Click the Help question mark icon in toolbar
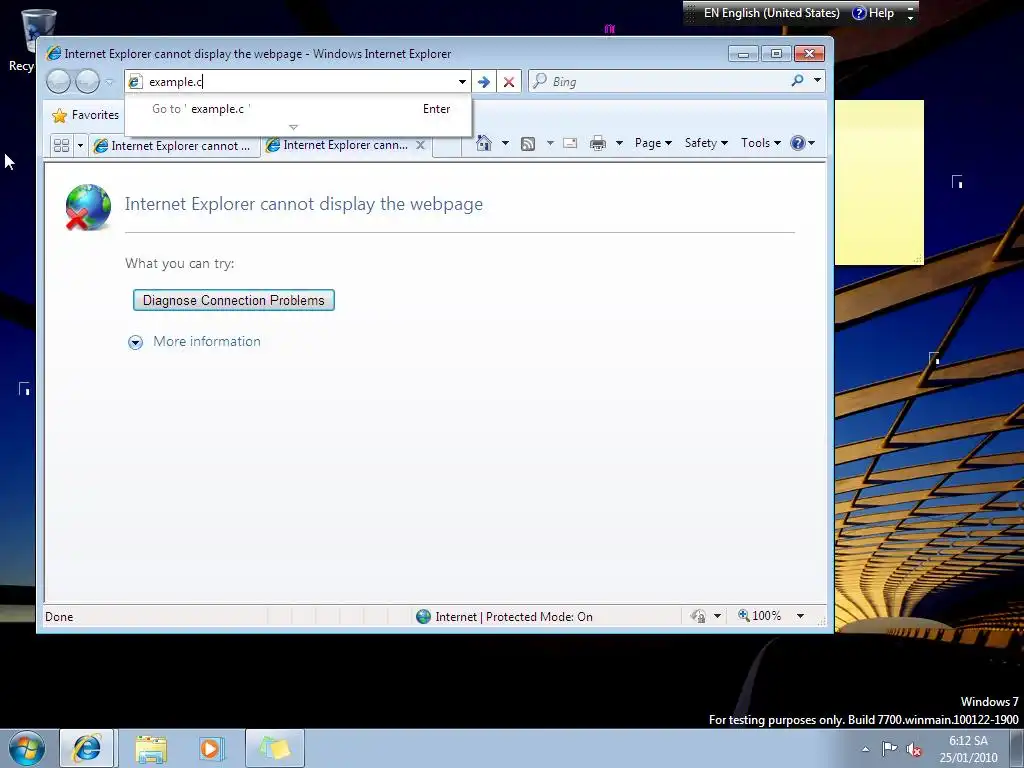This screenshot has width=1024, height=768. coord(798,143)
